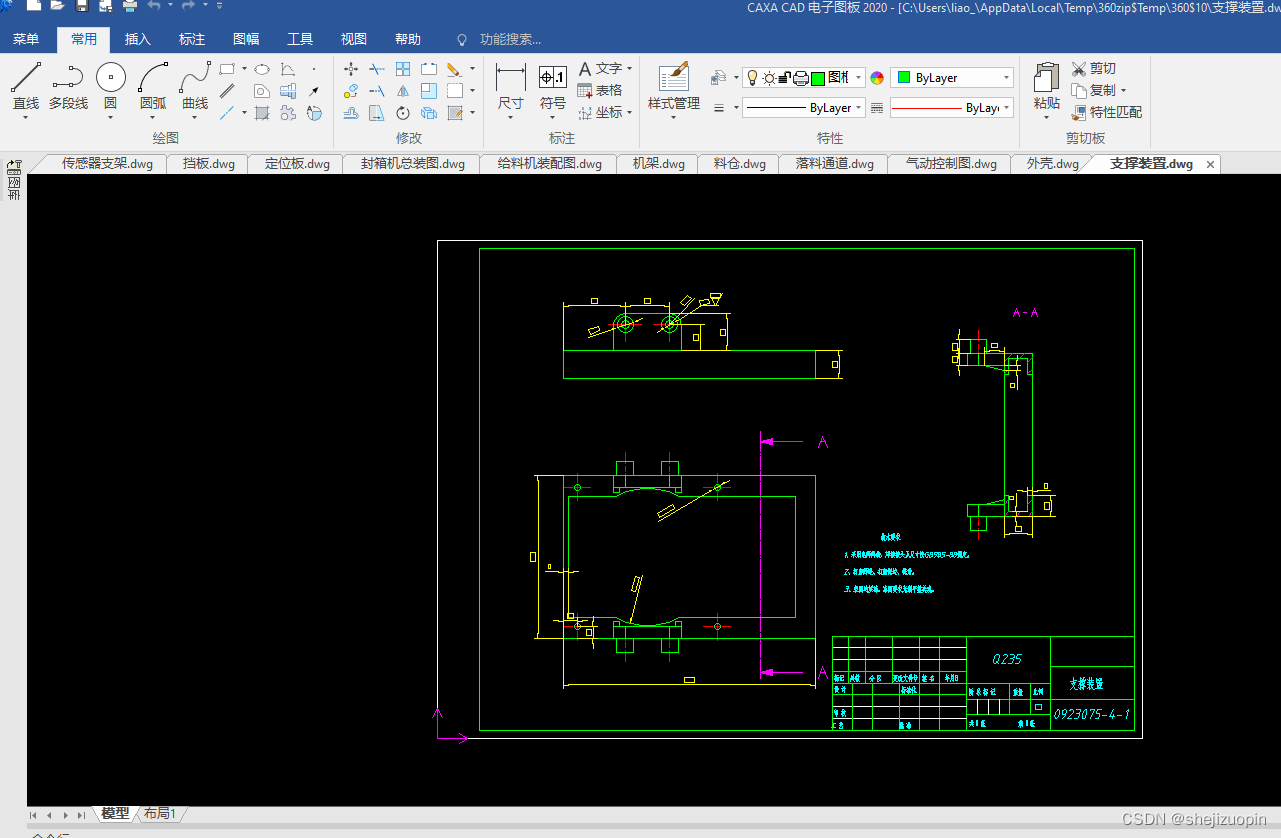Screen dimensions: 1281x838
Task: Click the color wheel icon
Action: [877, 78]
